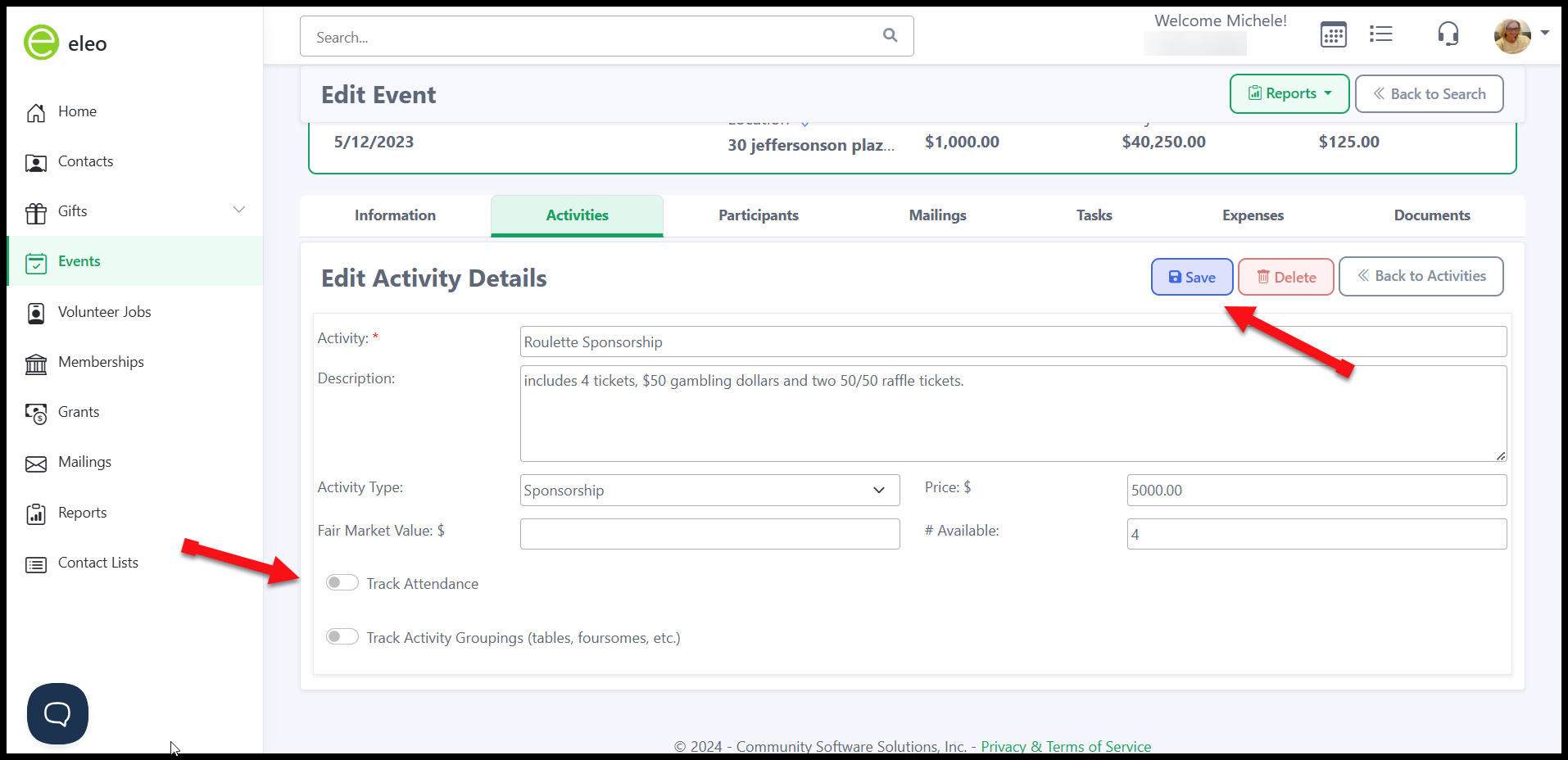The image size is (1568, 760).
Task: Click Back to Activities button
Action: point(1421,276)
